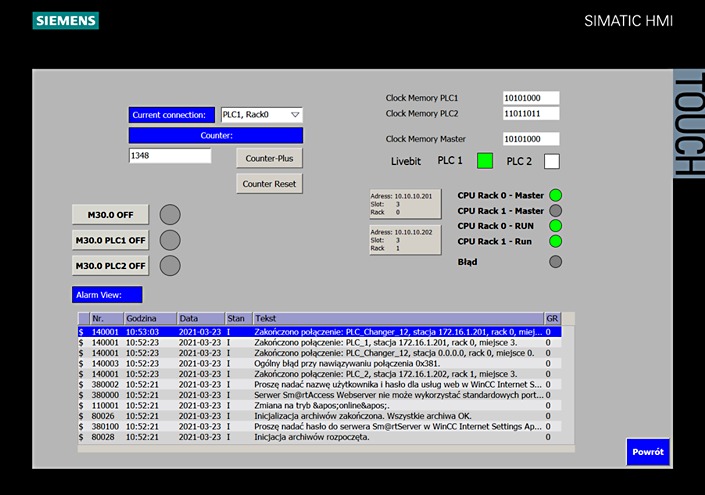Image resolution: width=705 pixels, height=495 pixels.
Task: Click the white PLC 2 Livebit indicator
Action: [551, 161]
